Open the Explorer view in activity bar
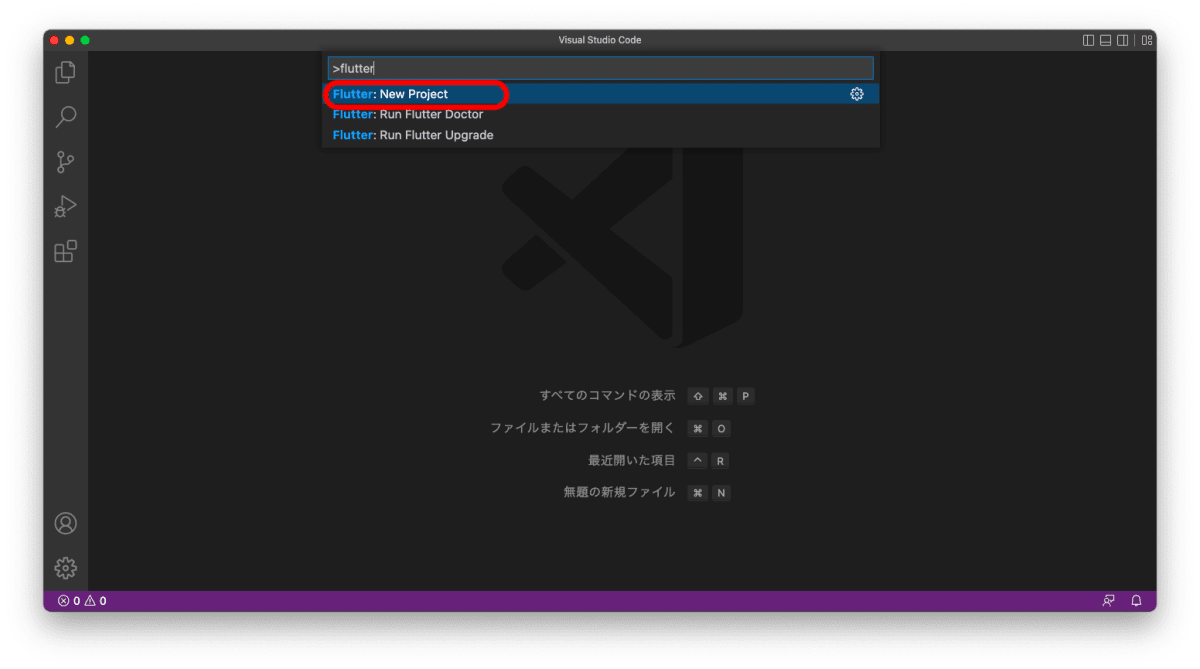This screenshot has width=1200, height=669. [x=65, y=72]
